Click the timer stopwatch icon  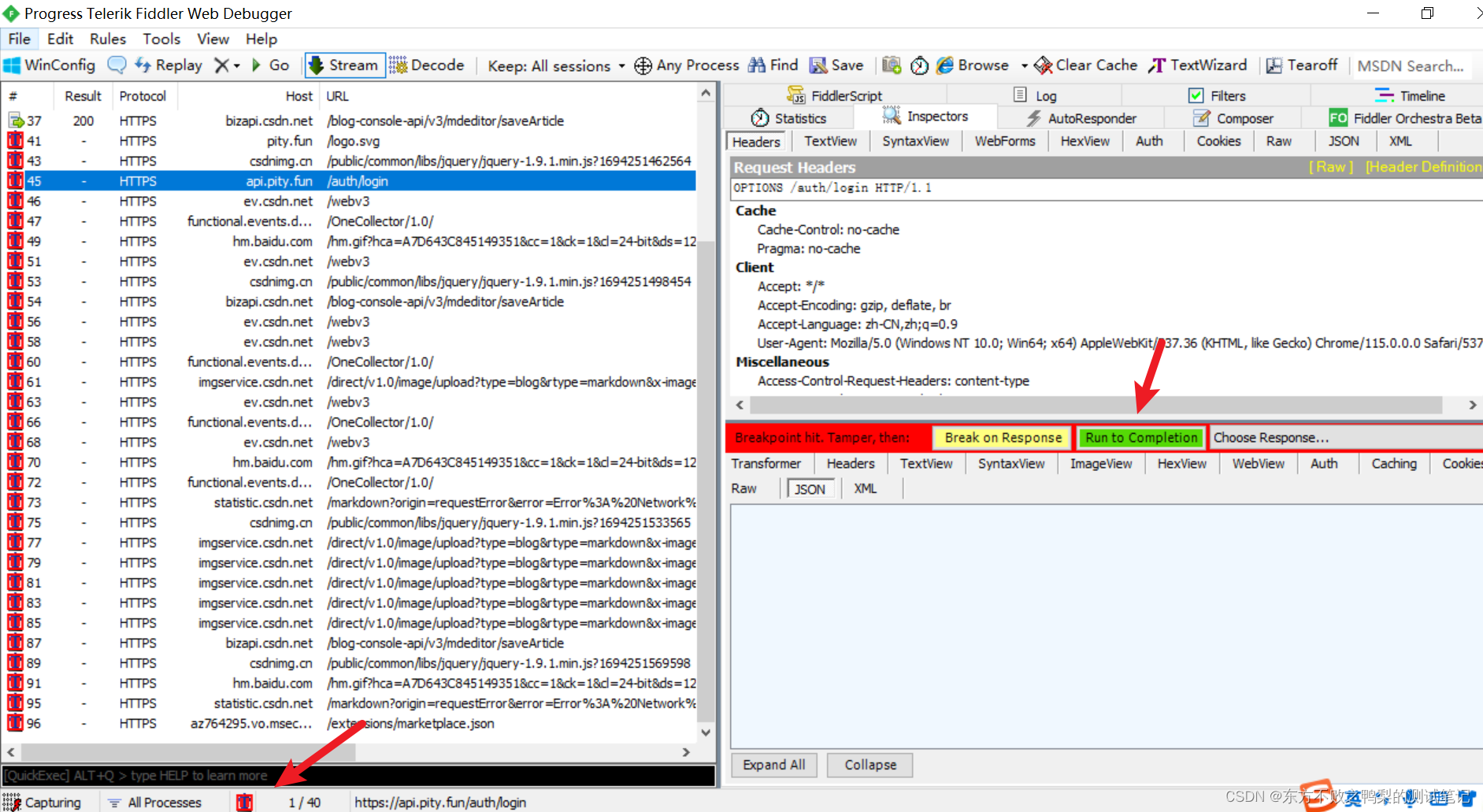click(x=919, y=65)
